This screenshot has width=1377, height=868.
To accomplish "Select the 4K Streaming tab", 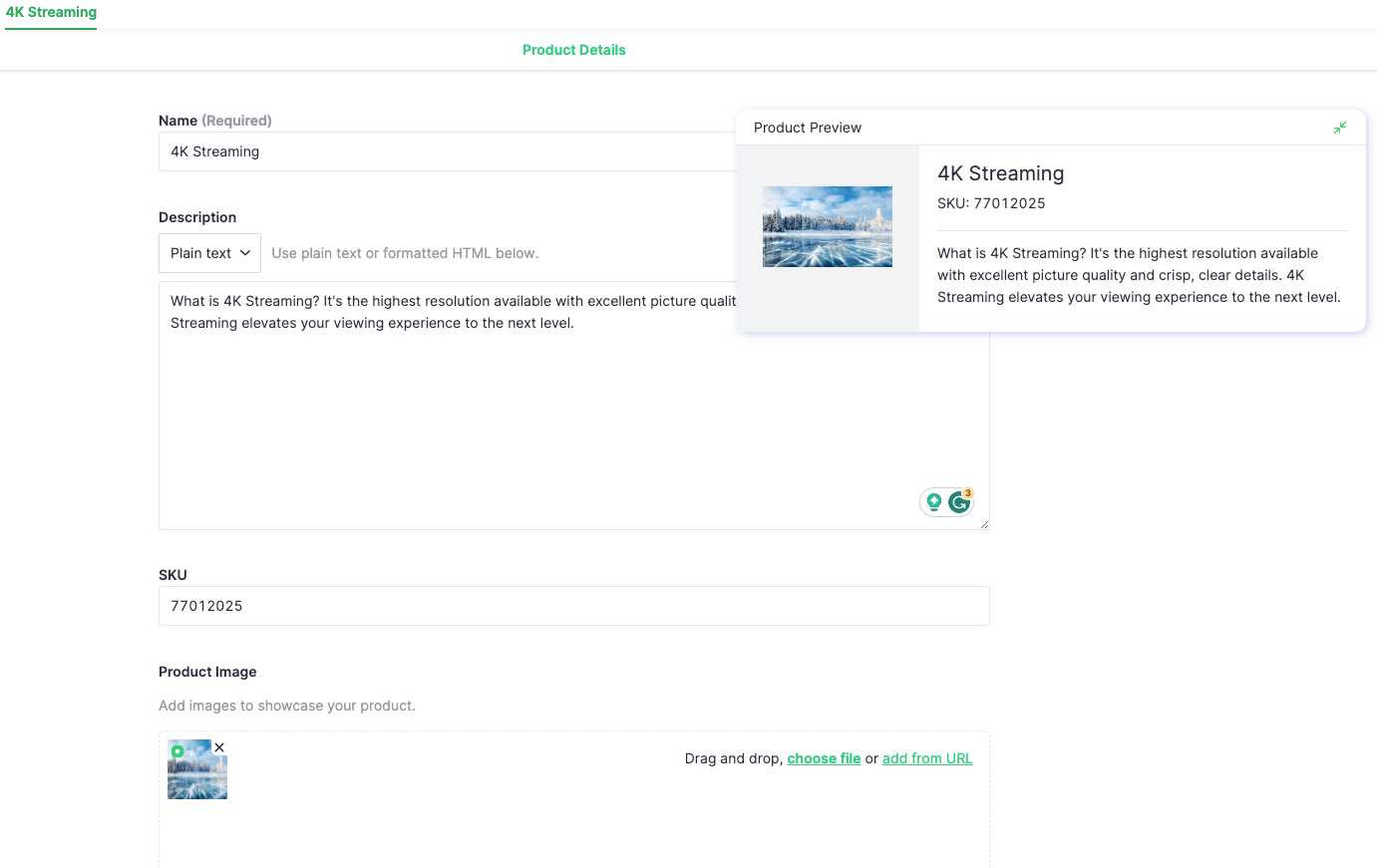I will (50, 12).
